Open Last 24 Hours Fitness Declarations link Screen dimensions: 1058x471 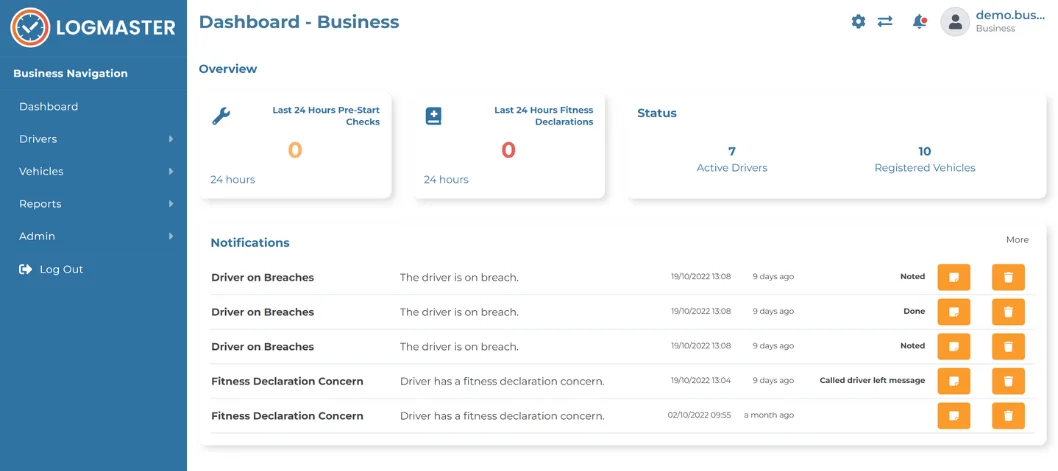click(x=544, y=116)
